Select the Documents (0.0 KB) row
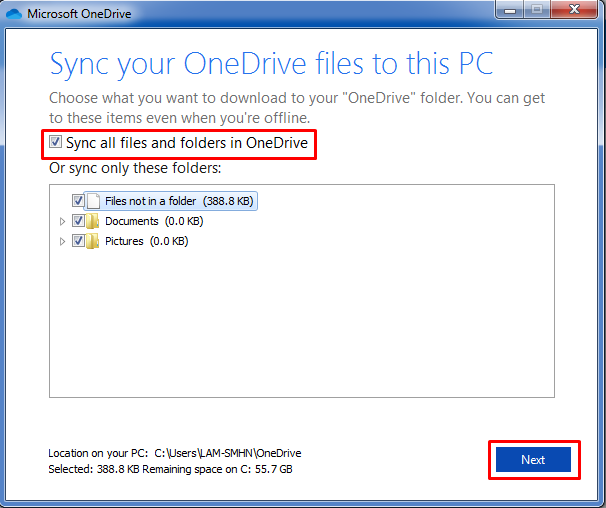 pos(154,221)
